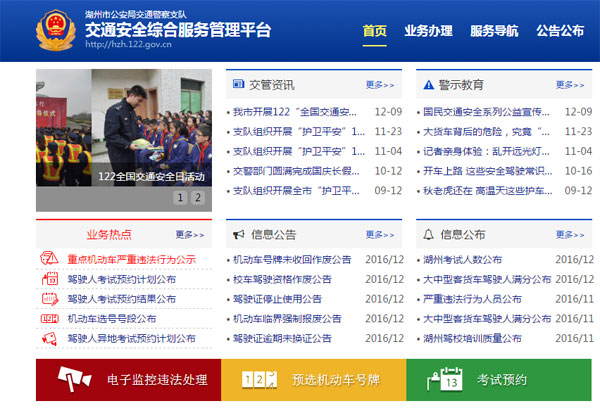Open 更多>> in 信息公布 section
Viewport: 600px width, 413px height.
click(x=570, y=234)
